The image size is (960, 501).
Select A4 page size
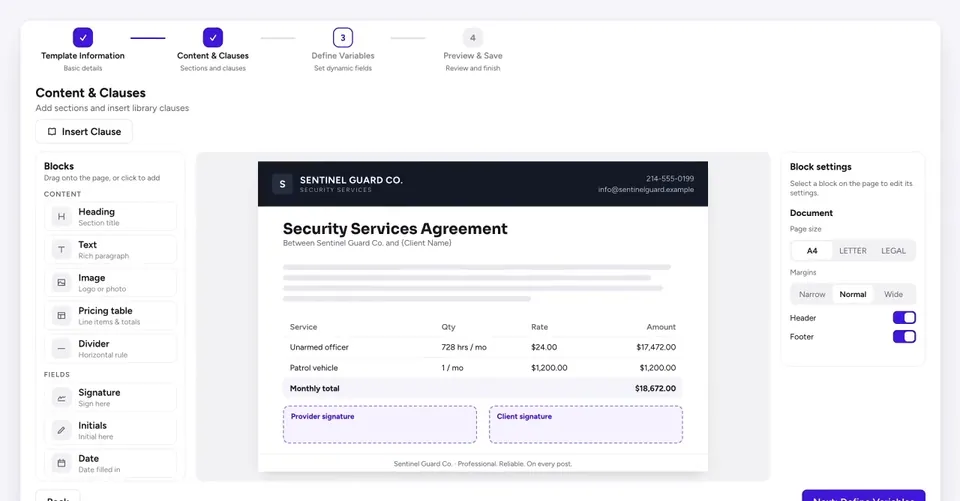[812, 250]
